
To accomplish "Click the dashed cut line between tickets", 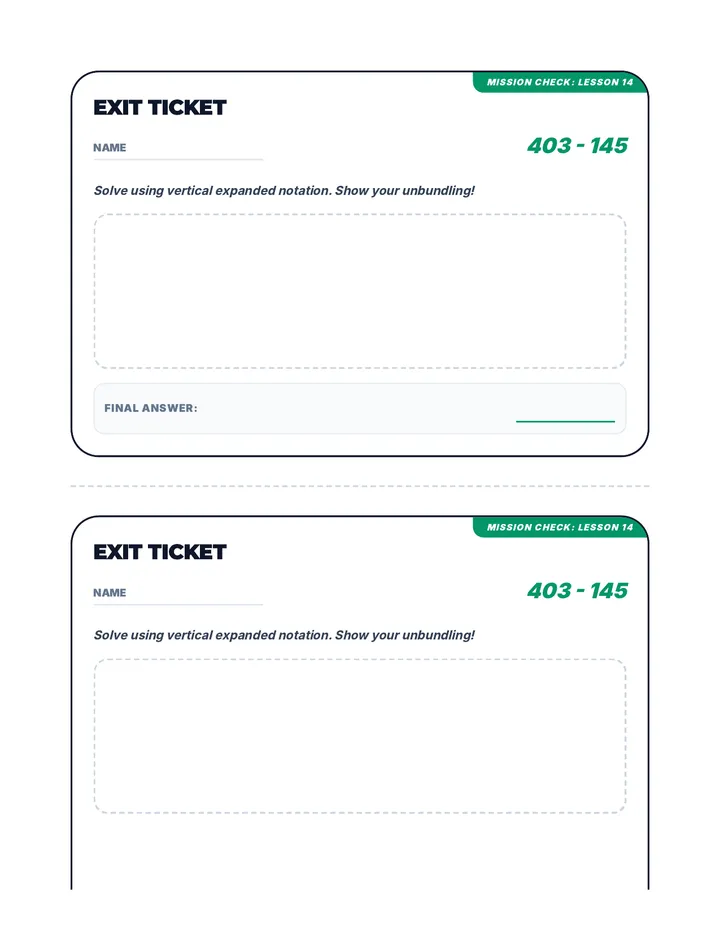I will click(x=360, y=486).
